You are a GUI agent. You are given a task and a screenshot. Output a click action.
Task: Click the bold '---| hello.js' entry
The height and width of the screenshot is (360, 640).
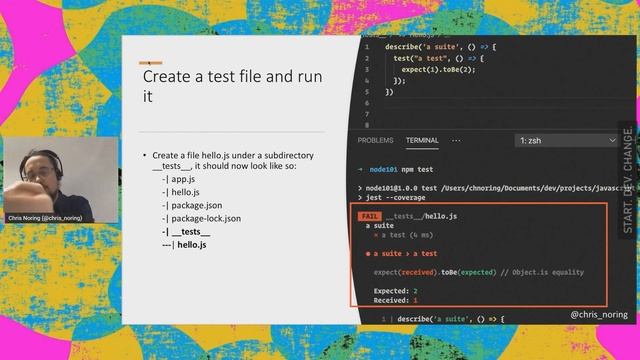[184, 245]
